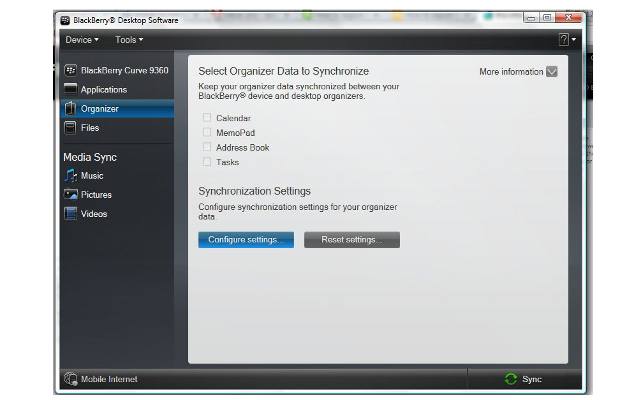Expand the help dropdown arrow
The width and height of the screenshot is (620, 400).
[x=573, y=40]
